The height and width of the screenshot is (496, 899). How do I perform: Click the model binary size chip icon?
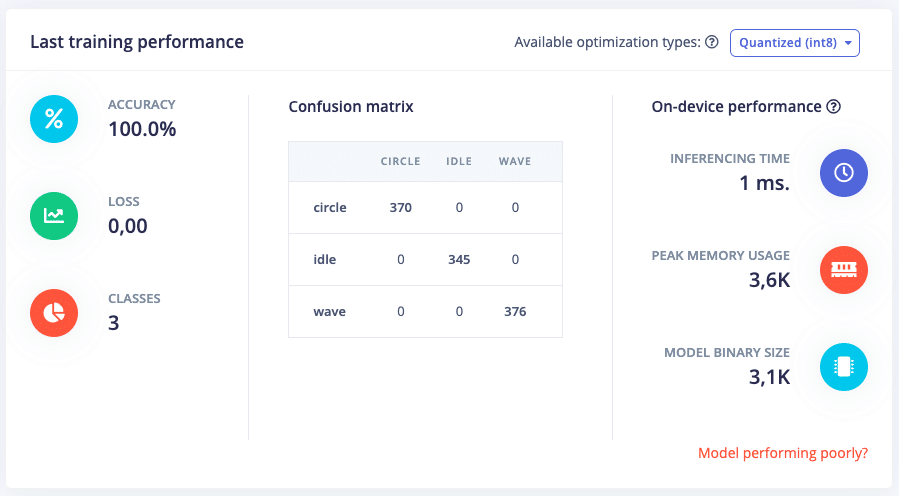click(843, 367)
